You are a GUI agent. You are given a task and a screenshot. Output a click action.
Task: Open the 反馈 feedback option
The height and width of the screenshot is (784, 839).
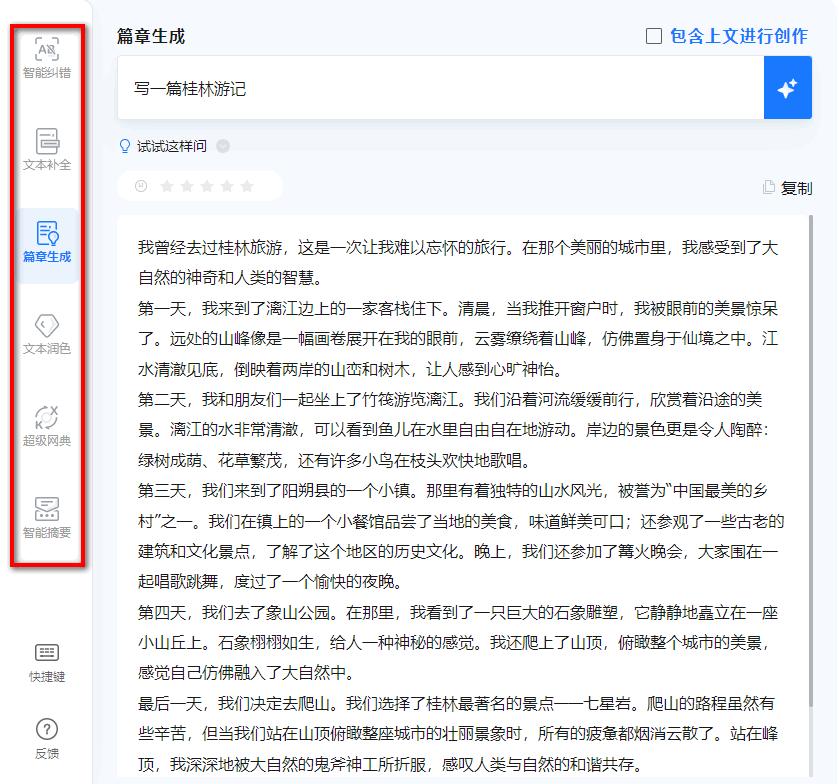point(47,739)
